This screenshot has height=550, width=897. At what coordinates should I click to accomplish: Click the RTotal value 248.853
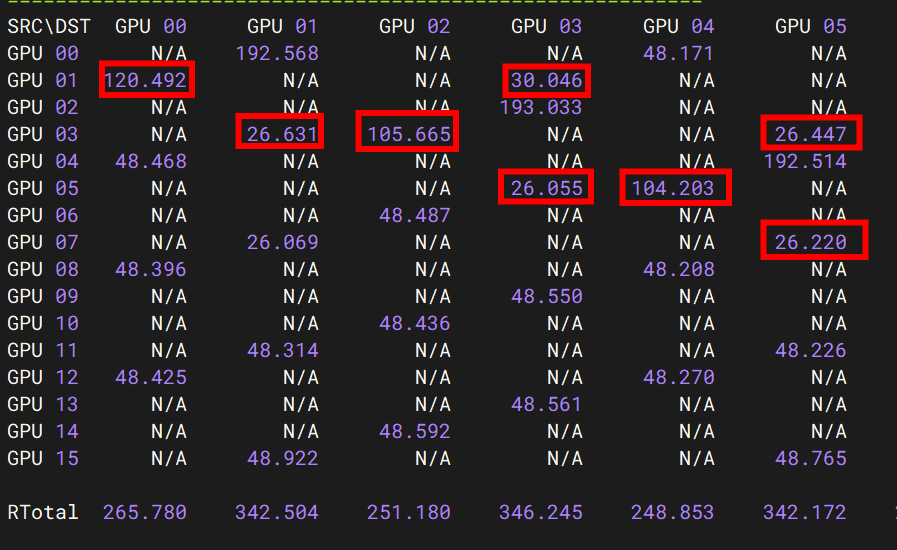[673, 512]
